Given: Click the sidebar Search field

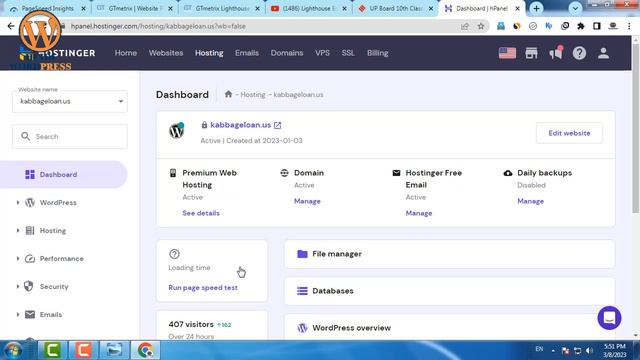Looking at the screenshot, I should pos(70,136).
